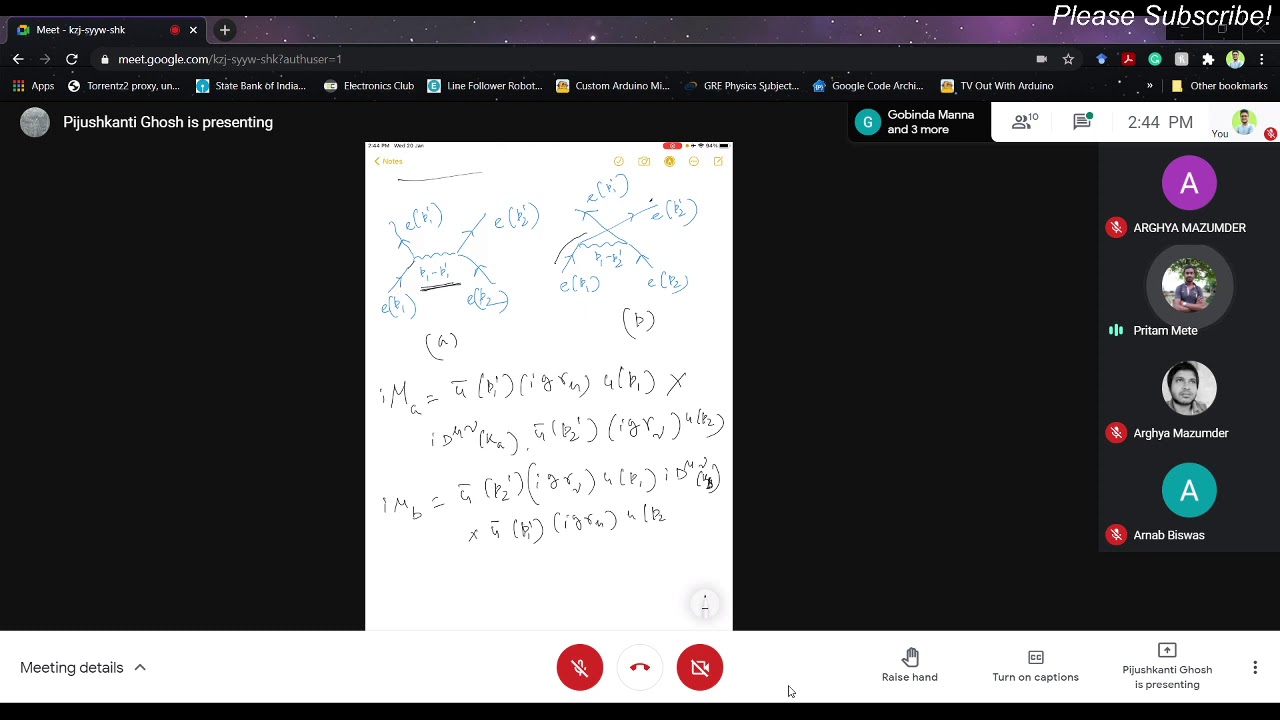This screenshot has width=1280, height=720.
Task: Open the GRE Physics Subject bookmark
Action: (x=741, y=86)
